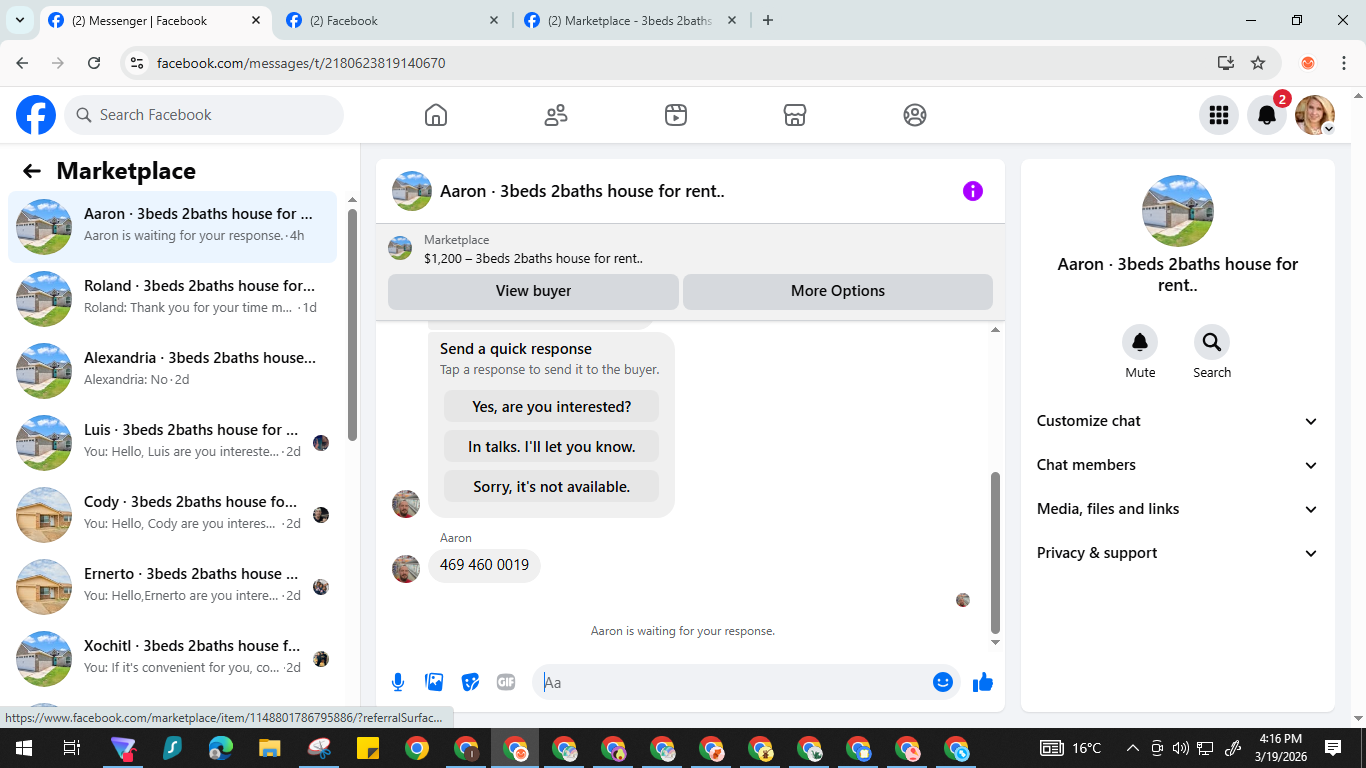The image size is (1366, 768).
Task: Click the listing thumbnail in right panel
Action: 1178,211
